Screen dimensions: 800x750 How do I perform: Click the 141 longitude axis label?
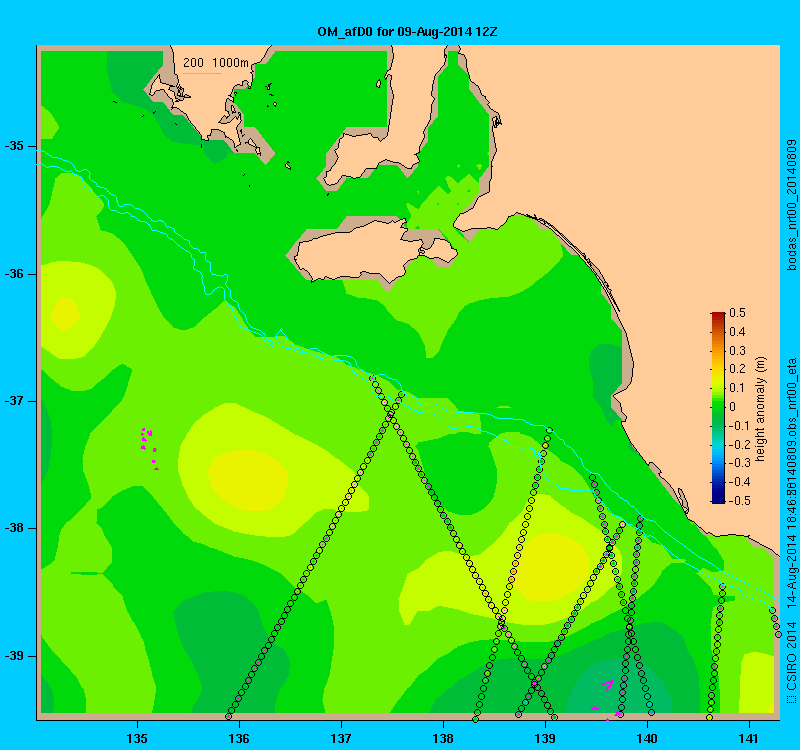pyautogui.click(x=749, y=739)
